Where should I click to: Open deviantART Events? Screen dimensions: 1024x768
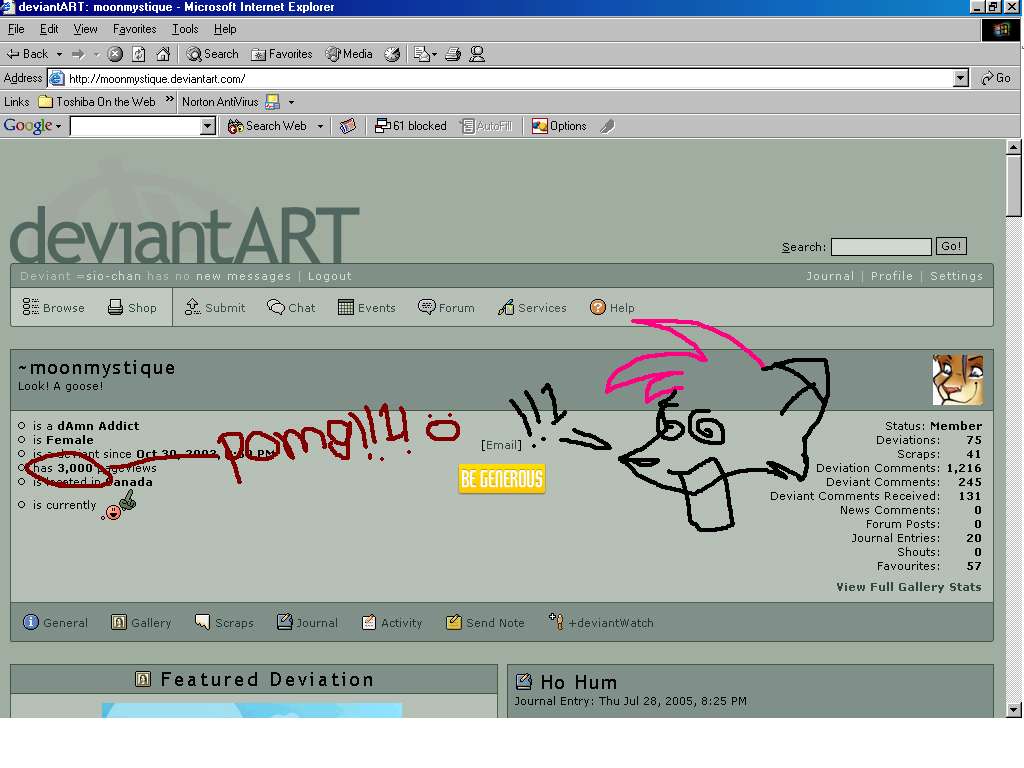point(367,308)
